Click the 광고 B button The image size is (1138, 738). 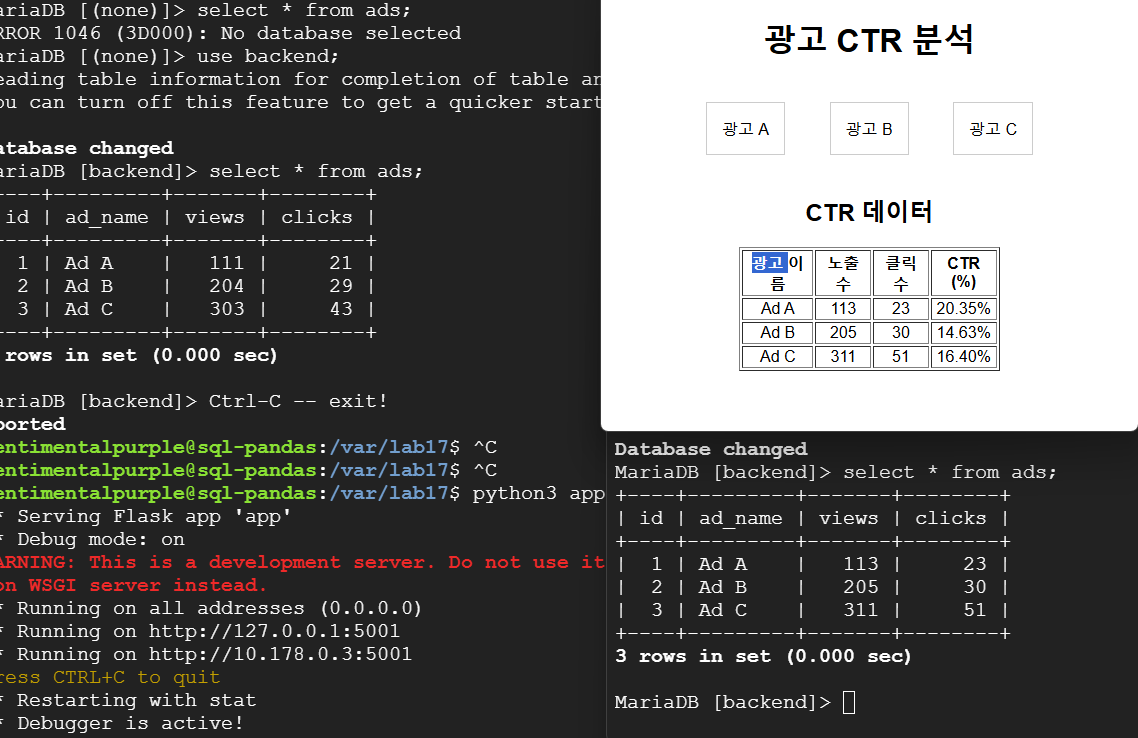tap(869, 128)
